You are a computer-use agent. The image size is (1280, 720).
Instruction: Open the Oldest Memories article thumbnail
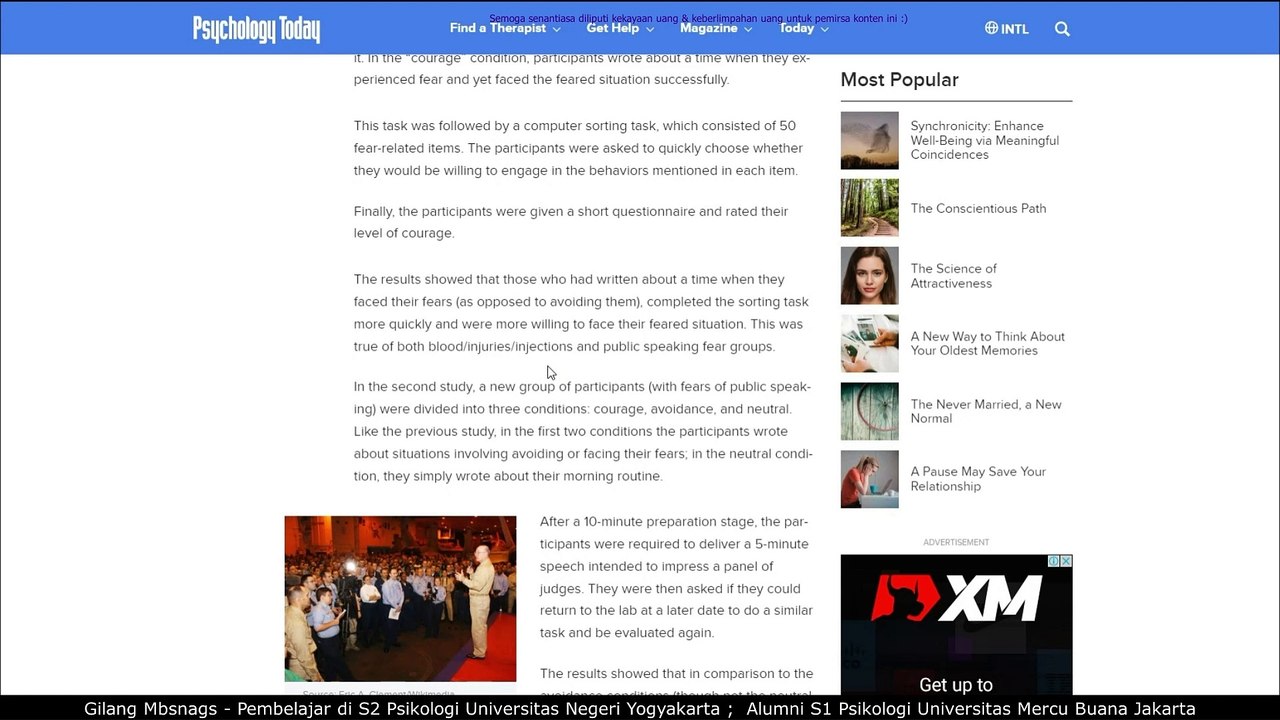pyautogui.click(x=869, y=344)
